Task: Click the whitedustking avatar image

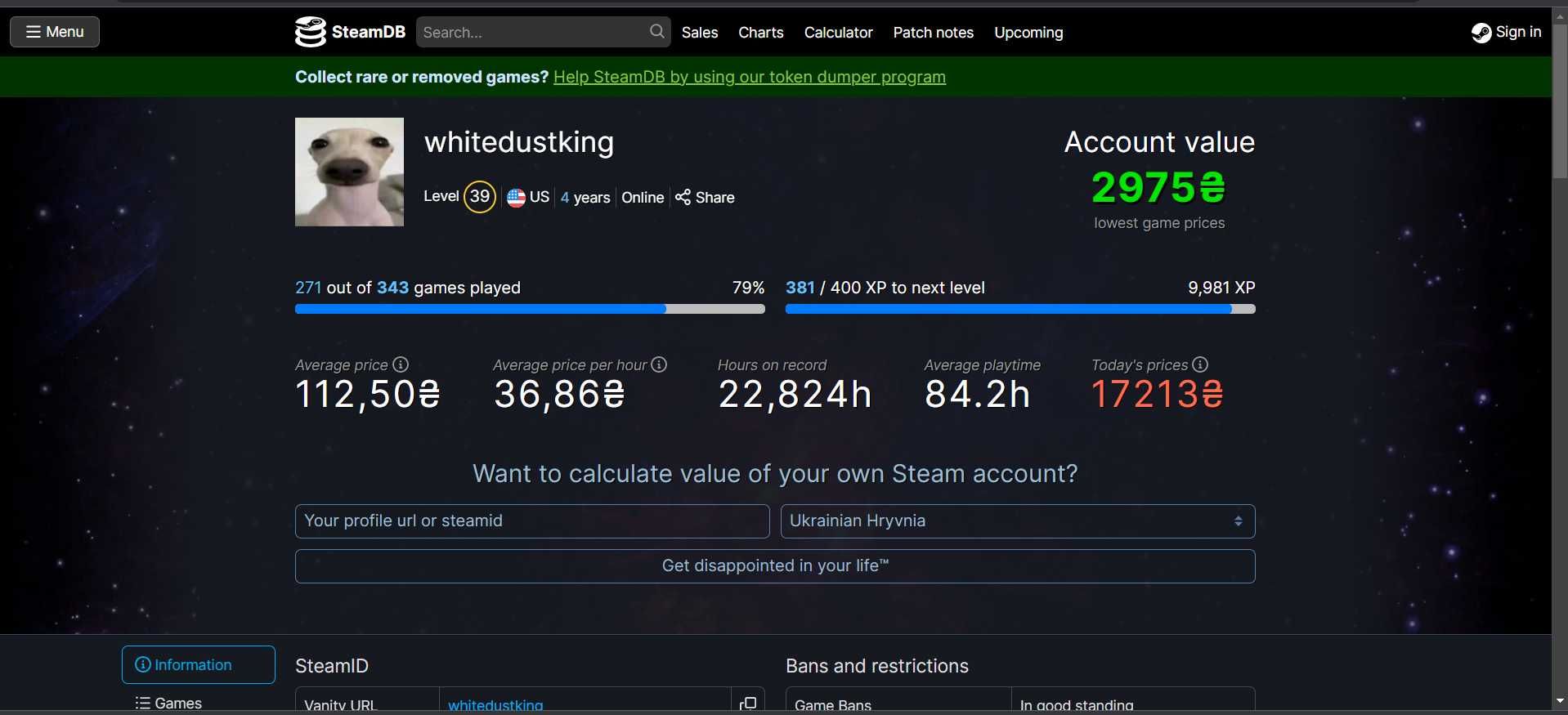Action: [x=349, y=172]
